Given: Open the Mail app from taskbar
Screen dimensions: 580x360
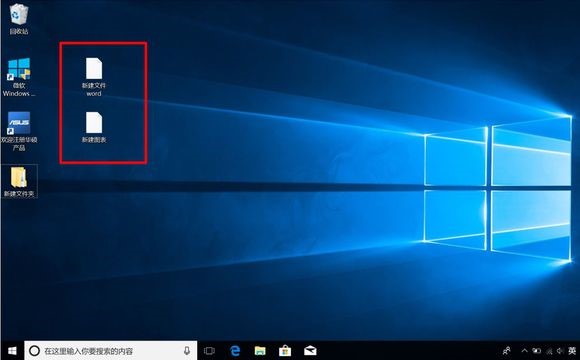Looking at the screenshot, I should click(310, 350).
